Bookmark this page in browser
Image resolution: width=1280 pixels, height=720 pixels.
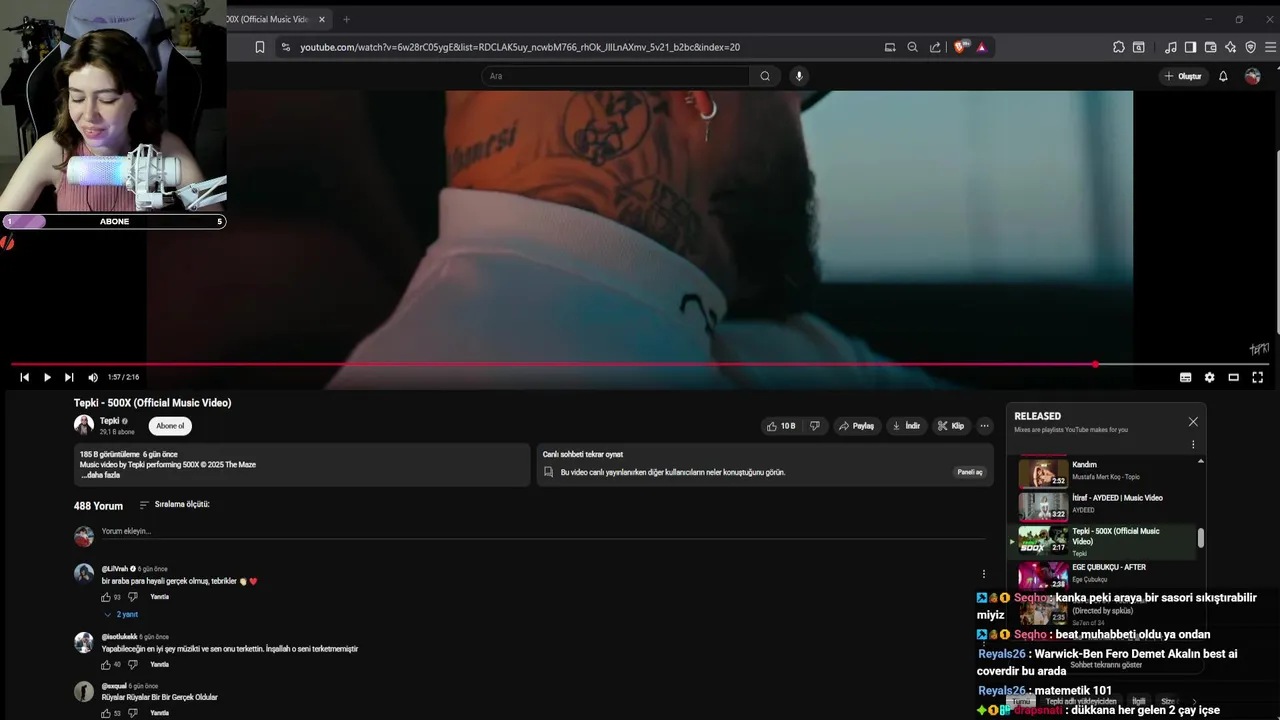pyautogui.click(x=260, y=47)
